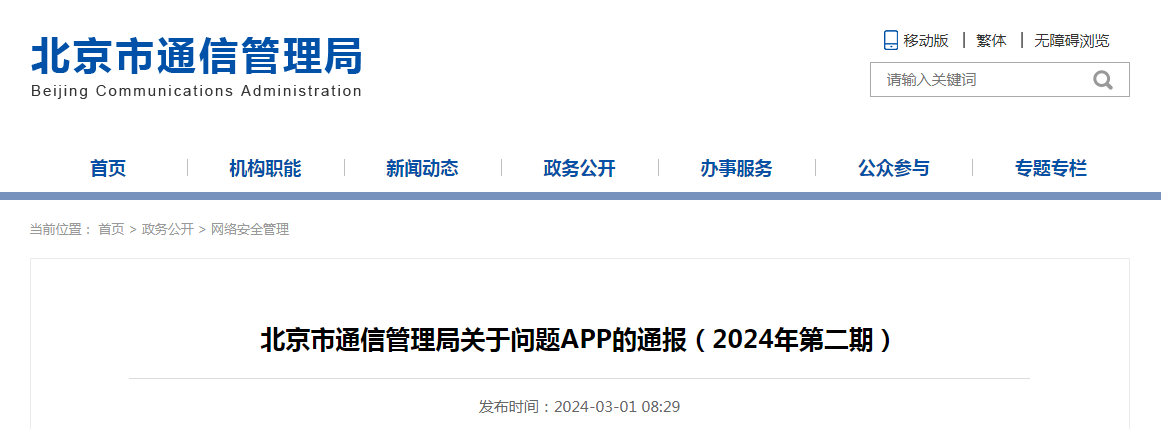Click the mobile phone icon
Screen dimensions: 1161x429
(x=890, y=40)
